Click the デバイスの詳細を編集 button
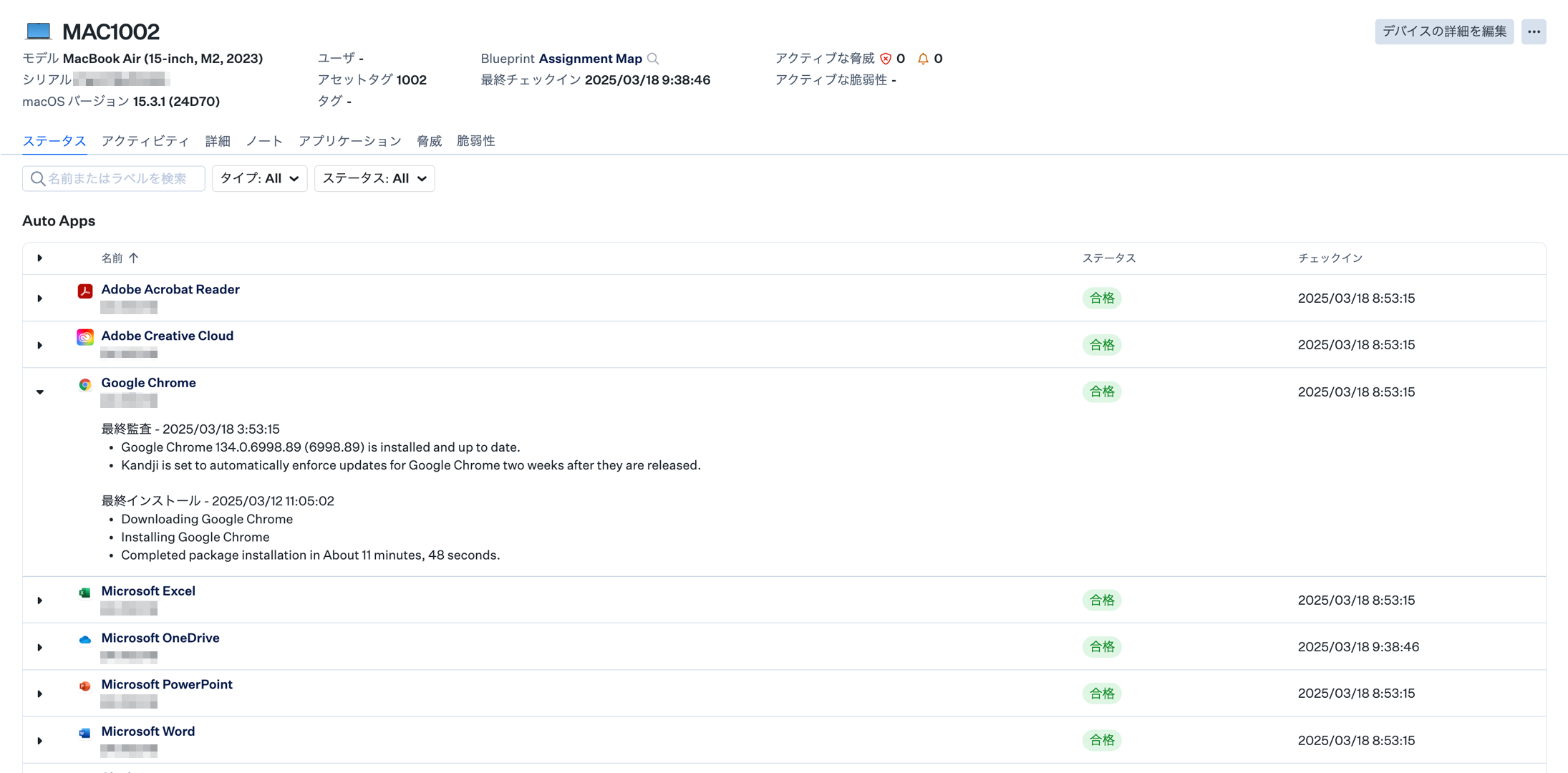The width and height of the screenshot is (1568, 773). click(x=1443, y=31)
